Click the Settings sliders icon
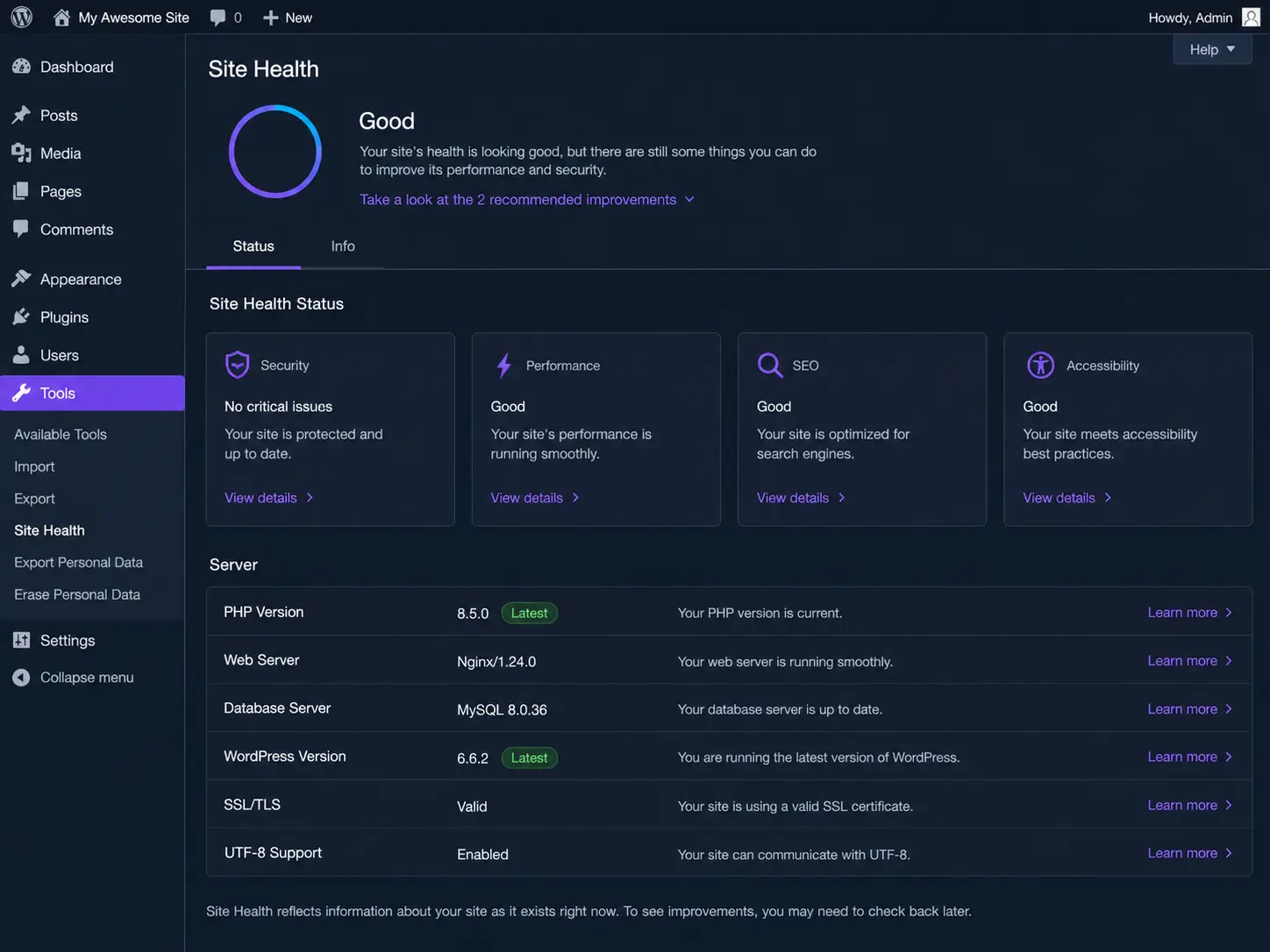 [22, 640]
